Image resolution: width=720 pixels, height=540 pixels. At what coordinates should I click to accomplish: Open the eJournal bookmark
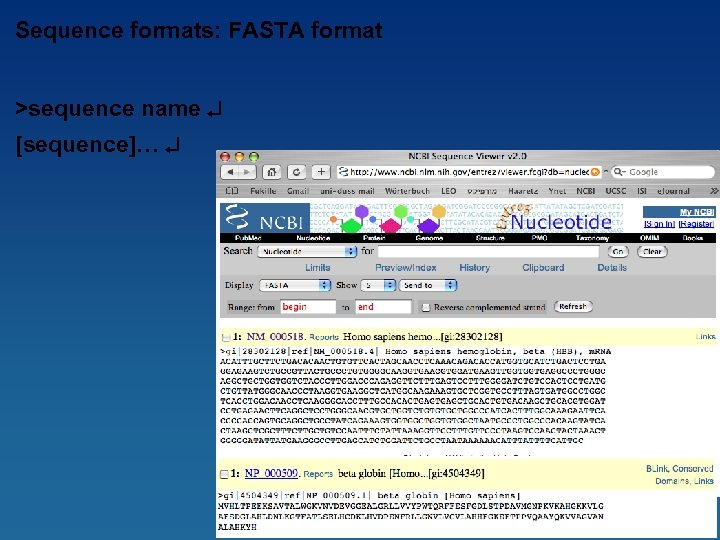[673, 191]
